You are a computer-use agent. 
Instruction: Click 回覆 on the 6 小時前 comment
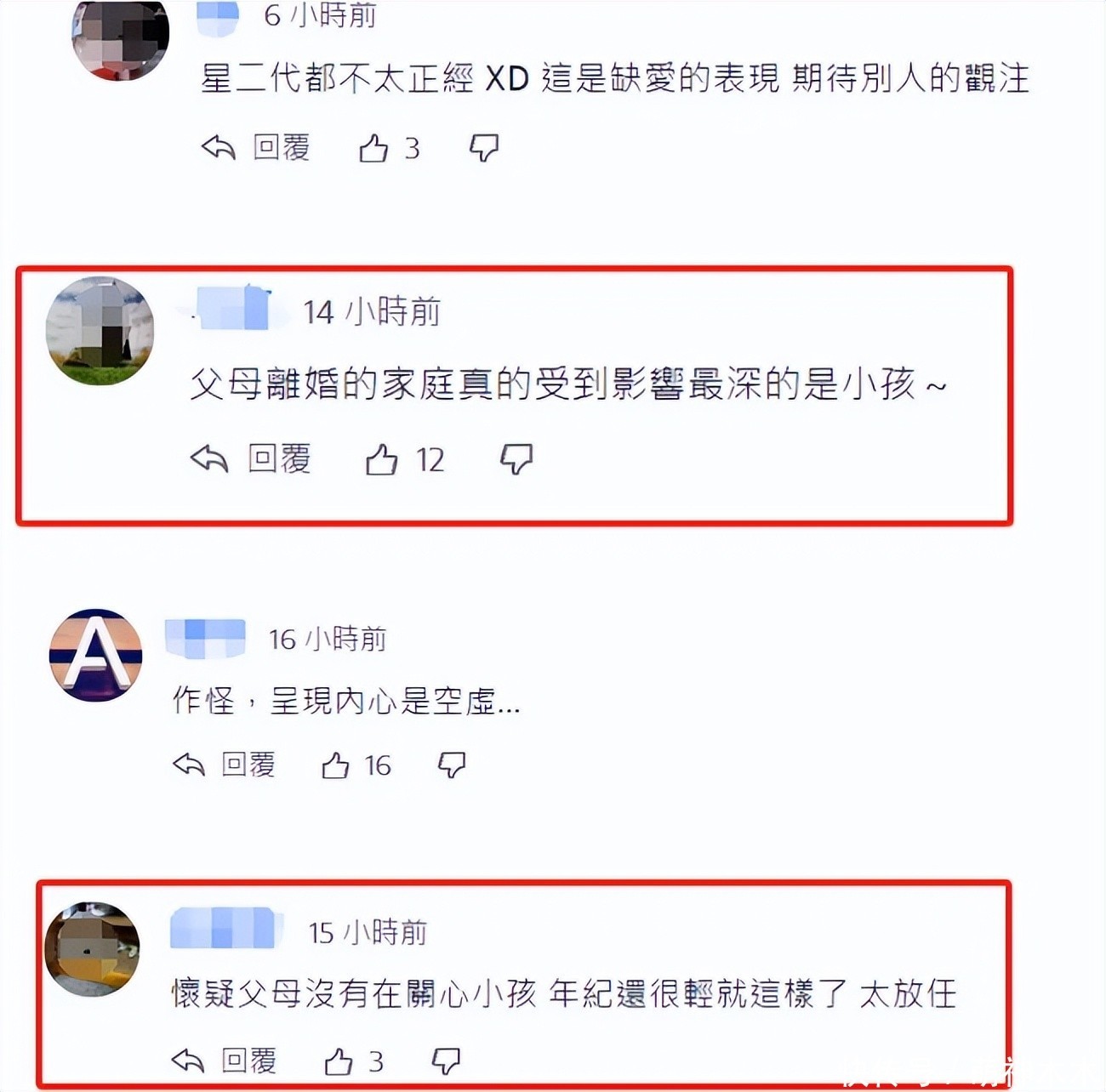pos(282,147)
